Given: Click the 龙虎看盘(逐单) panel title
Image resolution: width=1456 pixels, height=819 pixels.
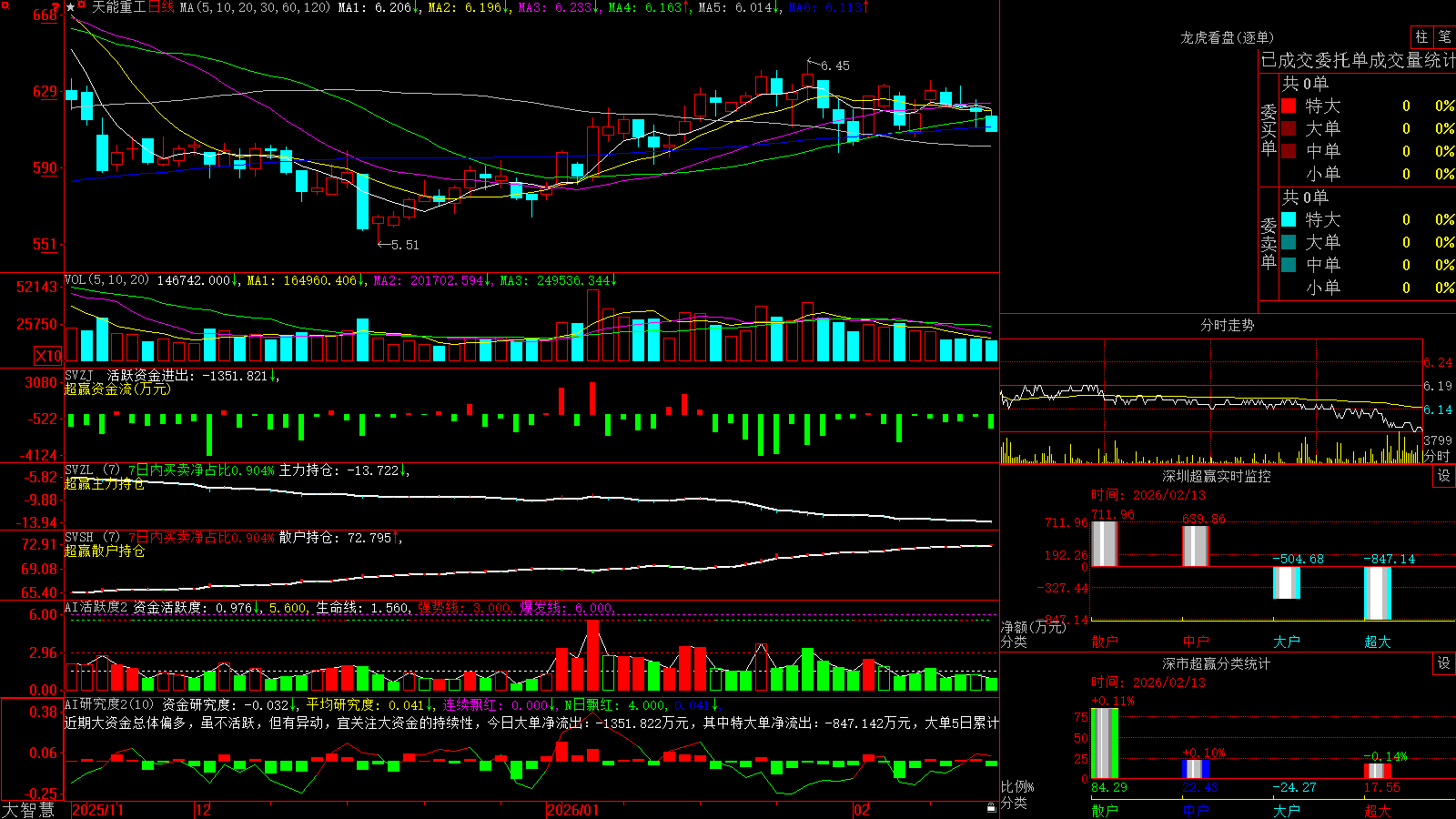Looking at the screenshot, I should (x=1228, y=37).
